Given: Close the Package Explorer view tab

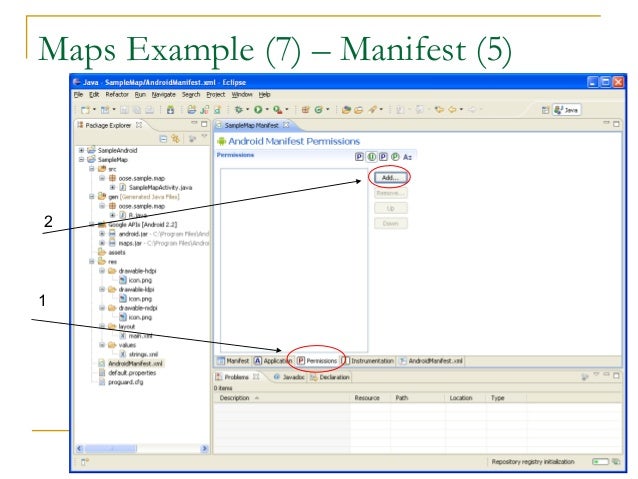Looking at the screenshot, I should 139,125.
